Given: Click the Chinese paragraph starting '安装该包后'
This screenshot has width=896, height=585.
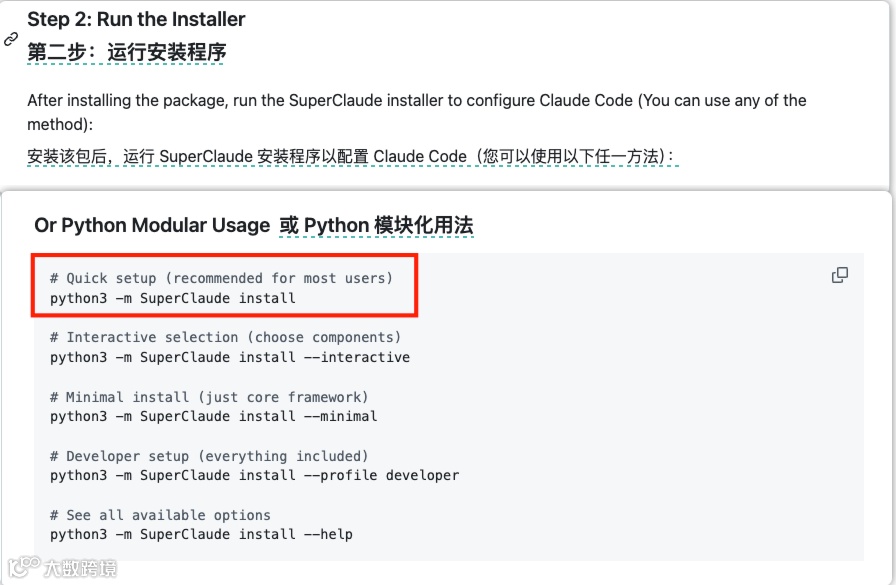Looking at the screenshot, I should [352, 156].
